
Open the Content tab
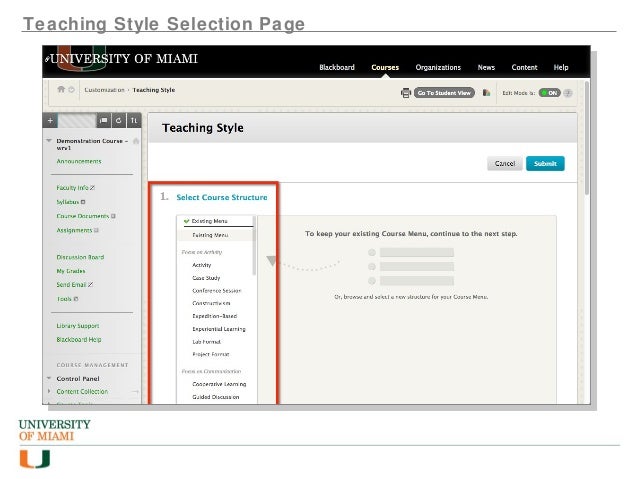524,68
